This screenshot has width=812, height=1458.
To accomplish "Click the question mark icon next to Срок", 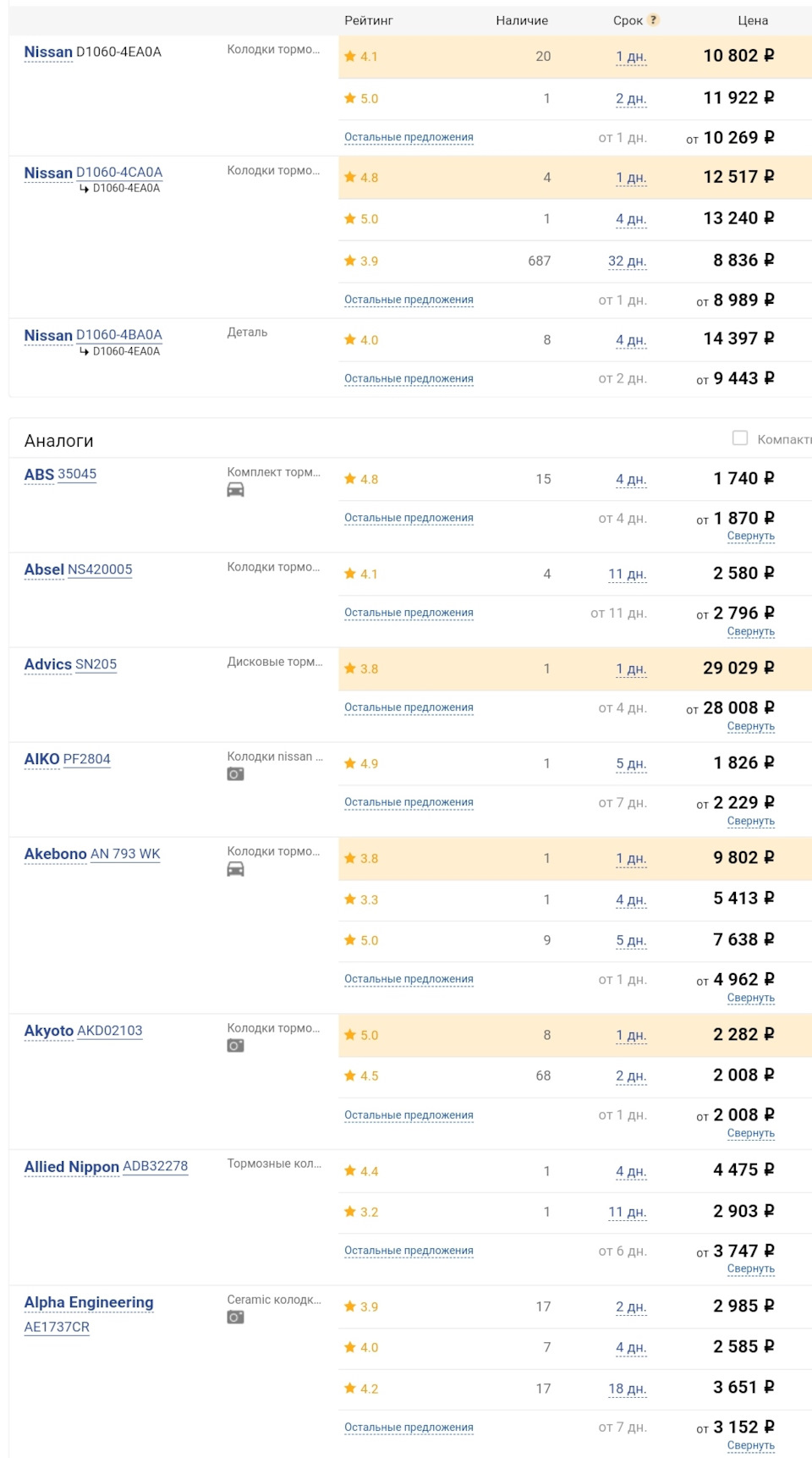I will pos(654,20).
